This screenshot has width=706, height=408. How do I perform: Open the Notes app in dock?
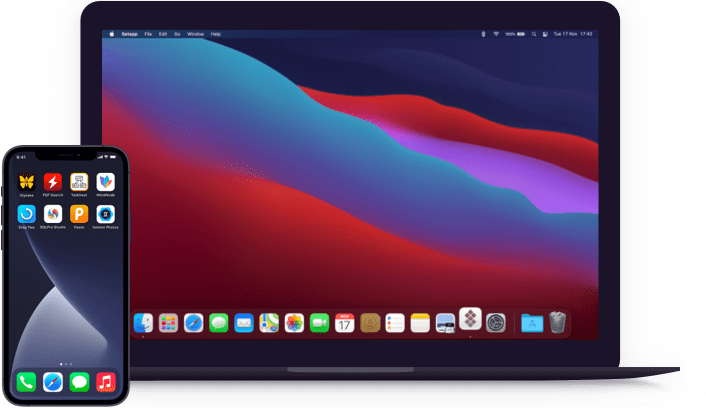(x=421, y=323)
